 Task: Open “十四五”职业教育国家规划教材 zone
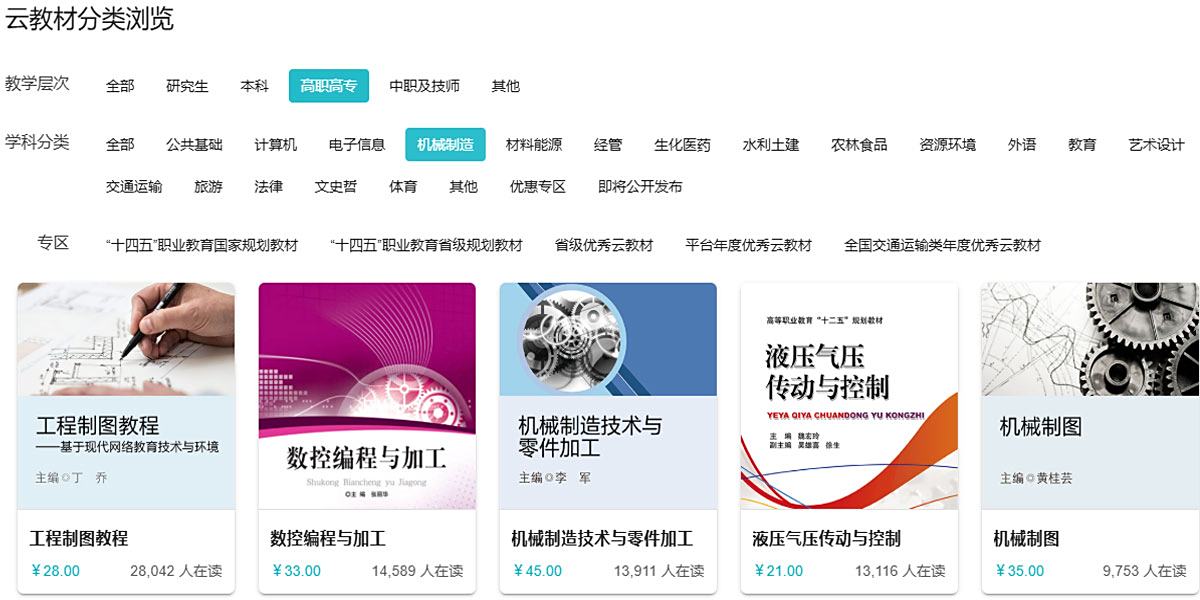click(x=202, y=245)
